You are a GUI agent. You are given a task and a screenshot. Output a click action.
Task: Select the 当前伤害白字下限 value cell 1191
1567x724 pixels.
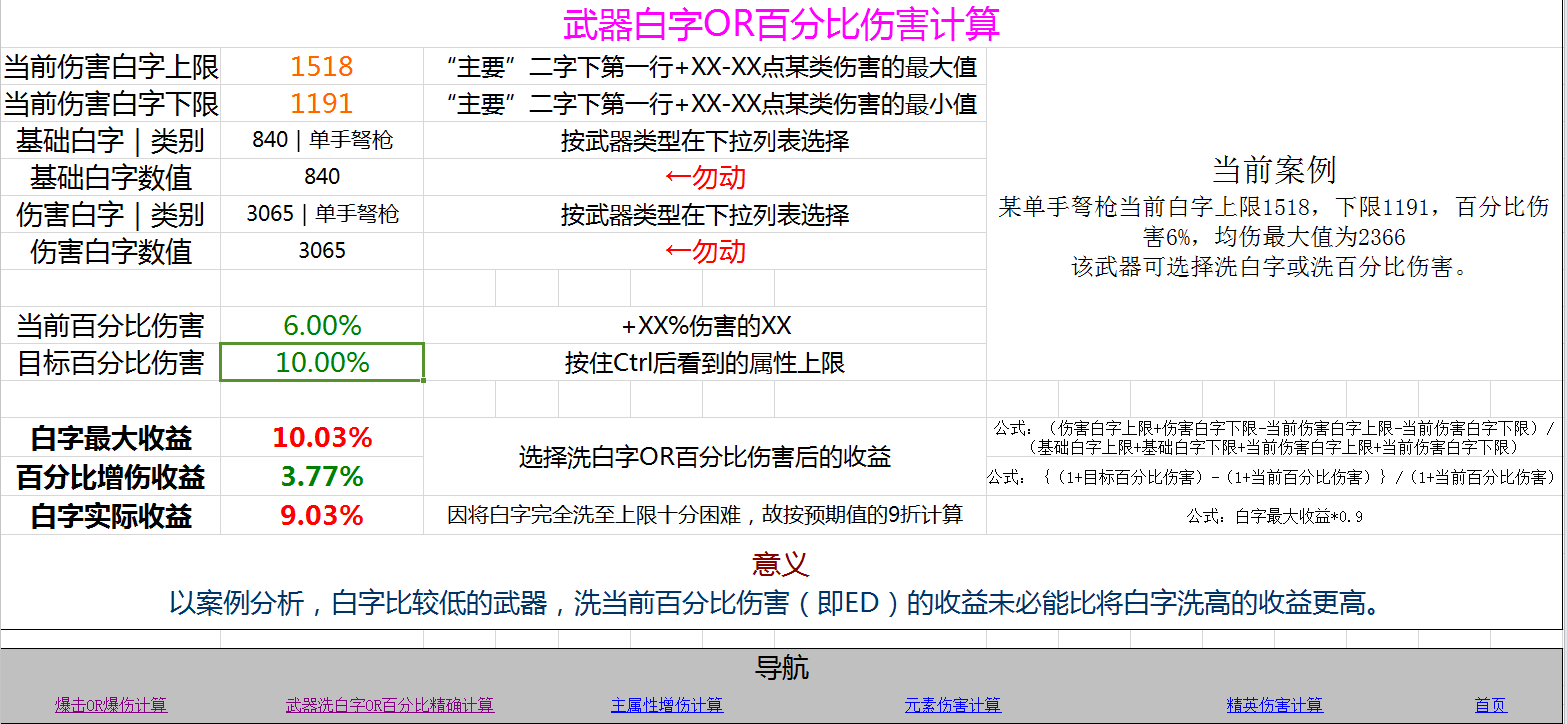[321, 103]
